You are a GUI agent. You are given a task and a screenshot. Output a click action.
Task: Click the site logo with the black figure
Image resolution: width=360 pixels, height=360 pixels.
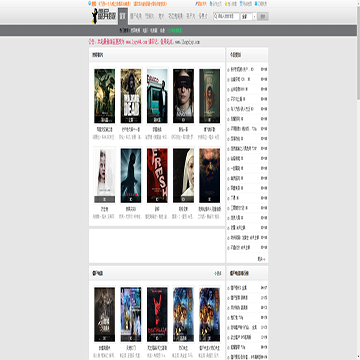(104, 16)
